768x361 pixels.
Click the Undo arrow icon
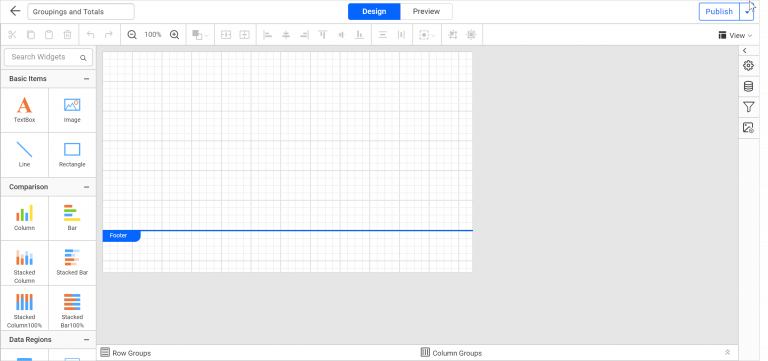tap(90, 35)
